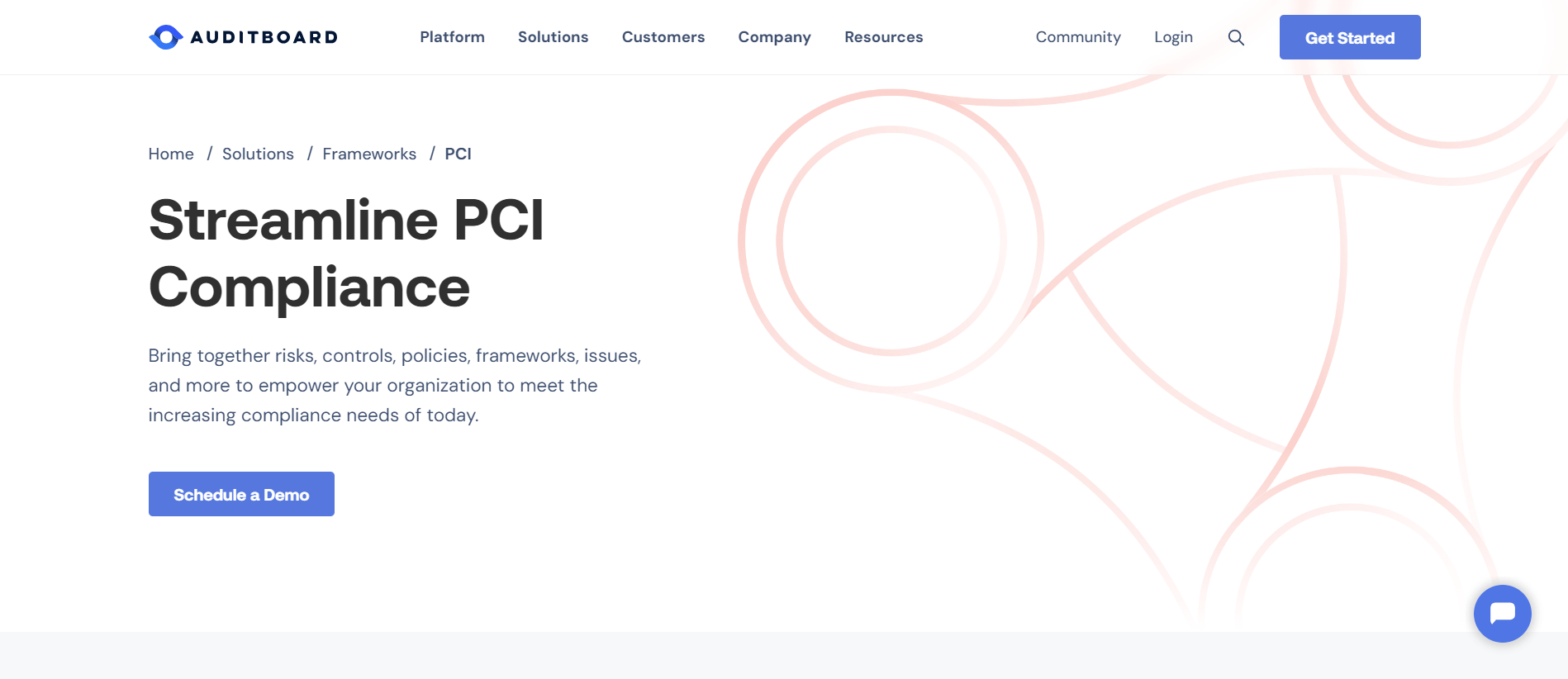Select the Solutions breadcrumb link

tap(258, 154)
